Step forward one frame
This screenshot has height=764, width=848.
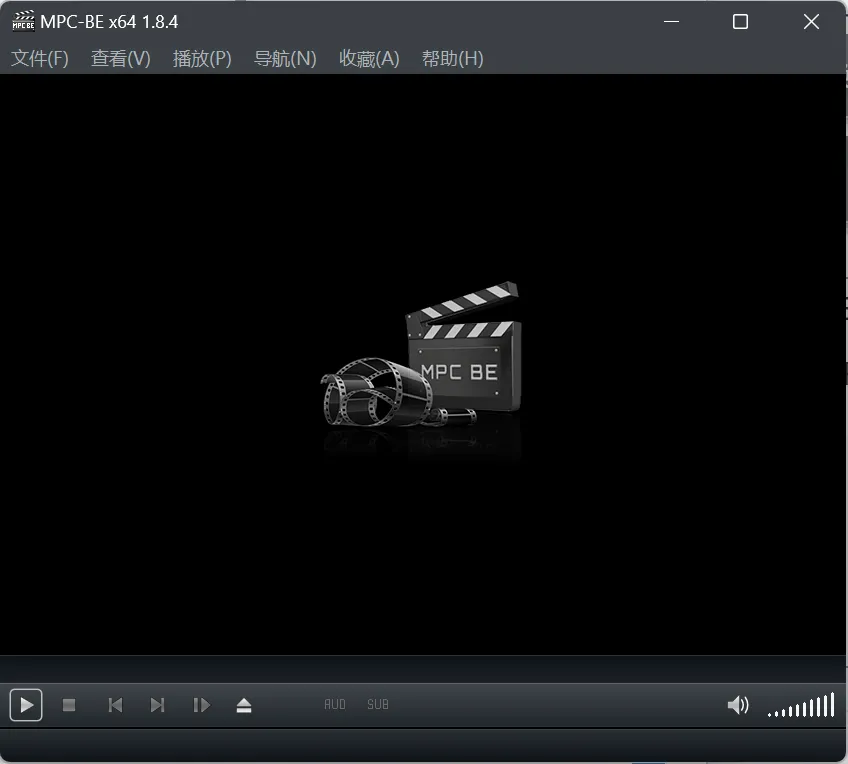tap(201, 705)
